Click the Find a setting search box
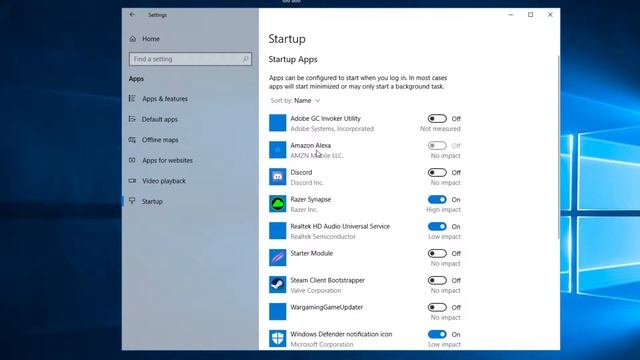The height and width of the screenshot is (360, 640). pos(190,59)
